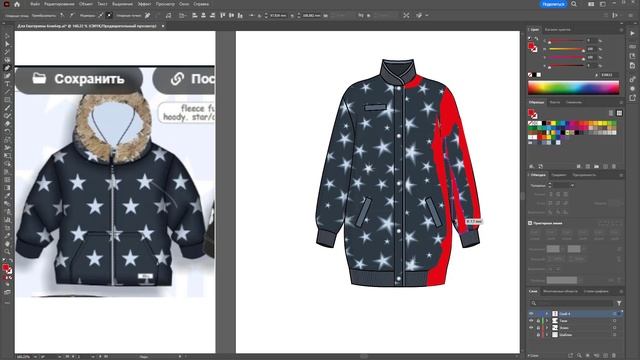Screen dimensions: 640x360
Task: Click the Сохранить button in the reference image
Action: tap(79, 79)
